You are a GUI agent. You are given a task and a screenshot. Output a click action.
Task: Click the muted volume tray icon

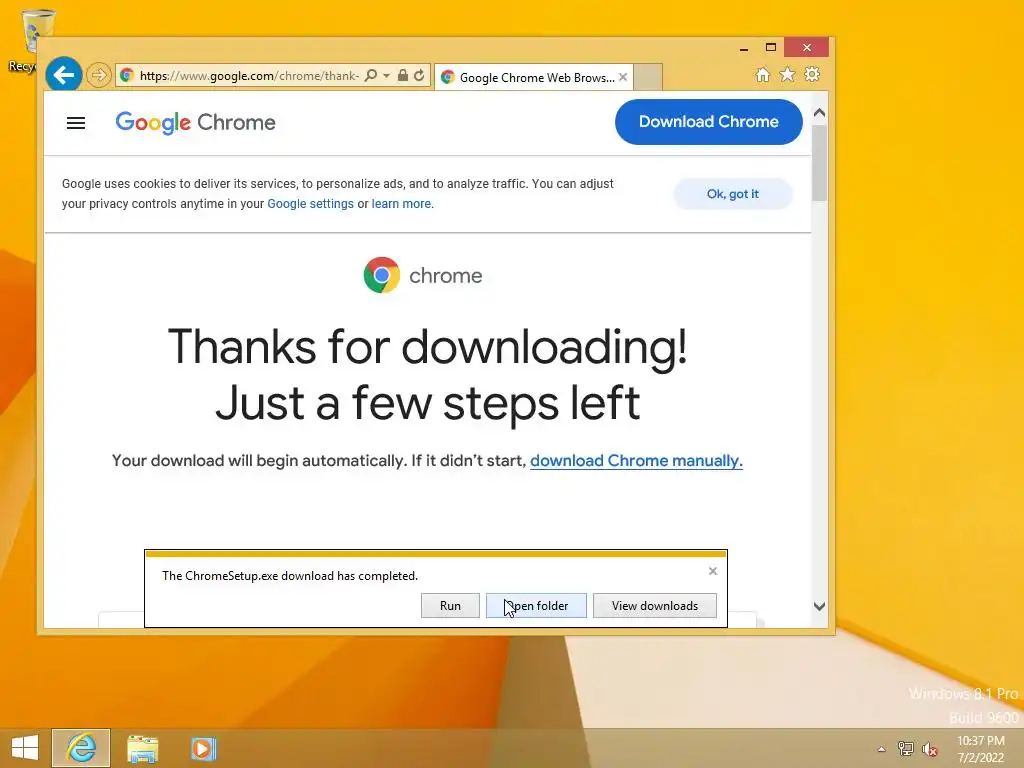pos(930,749)
